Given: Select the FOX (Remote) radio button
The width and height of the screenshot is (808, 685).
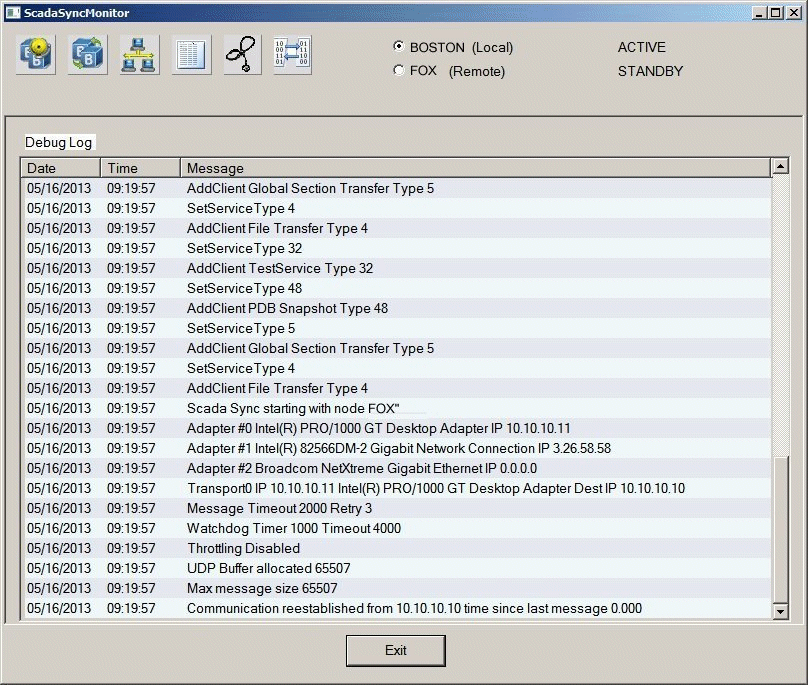Looking at the screenshot, I should [399, 71].
